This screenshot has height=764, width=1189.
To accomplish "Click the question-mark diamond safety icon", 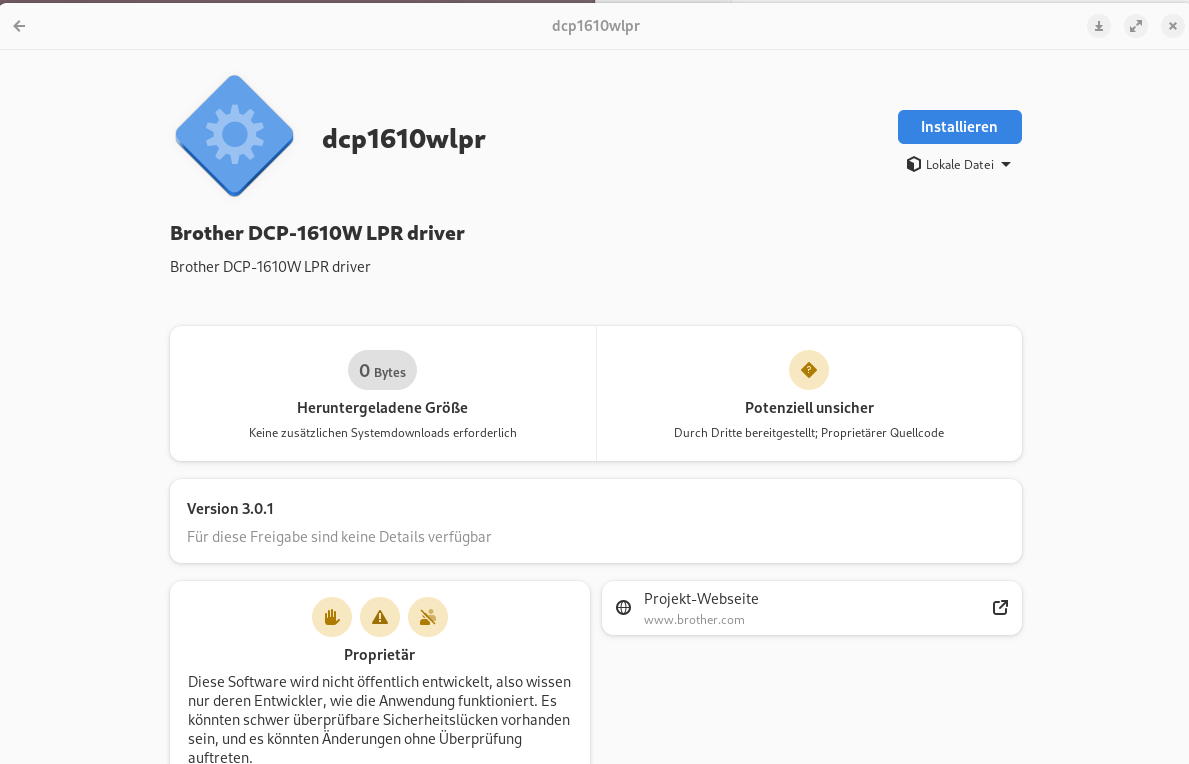I will click(809, 370).
